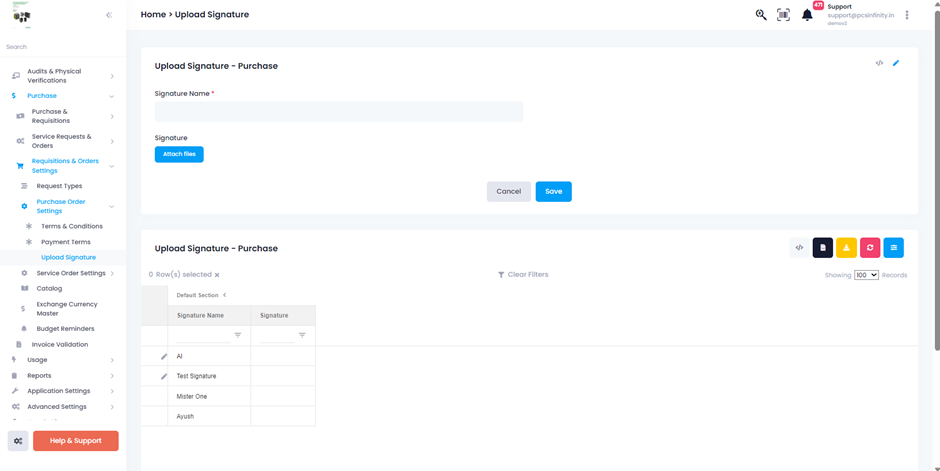Click the blue pencil edit icon on form
Viewport: 940px width, 471px height.
[896, 63]
